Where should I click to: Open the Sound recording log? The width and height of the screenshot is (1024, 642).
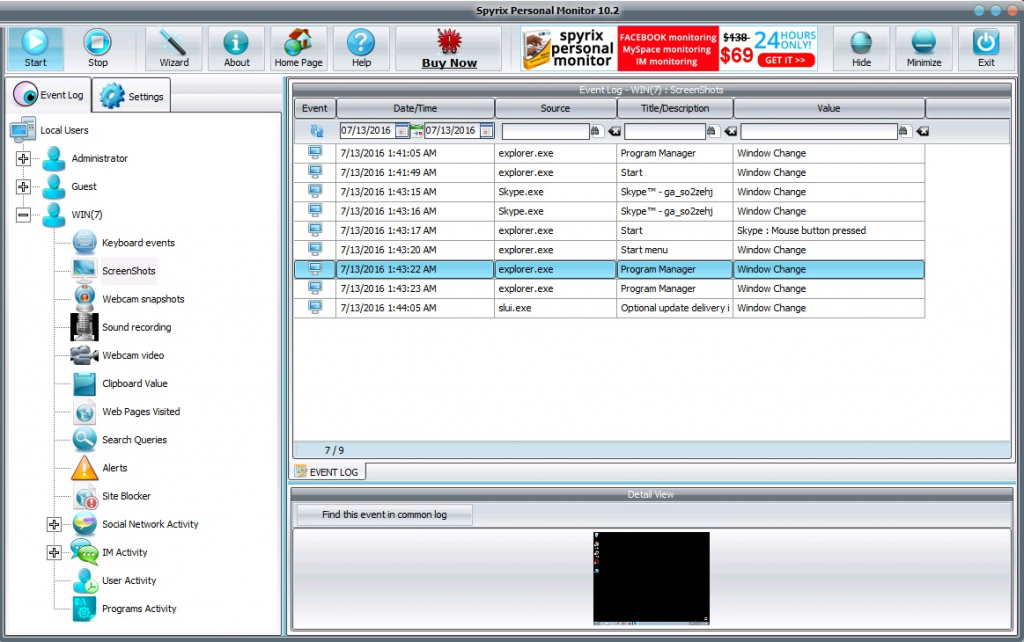click(x=136, y=327)
